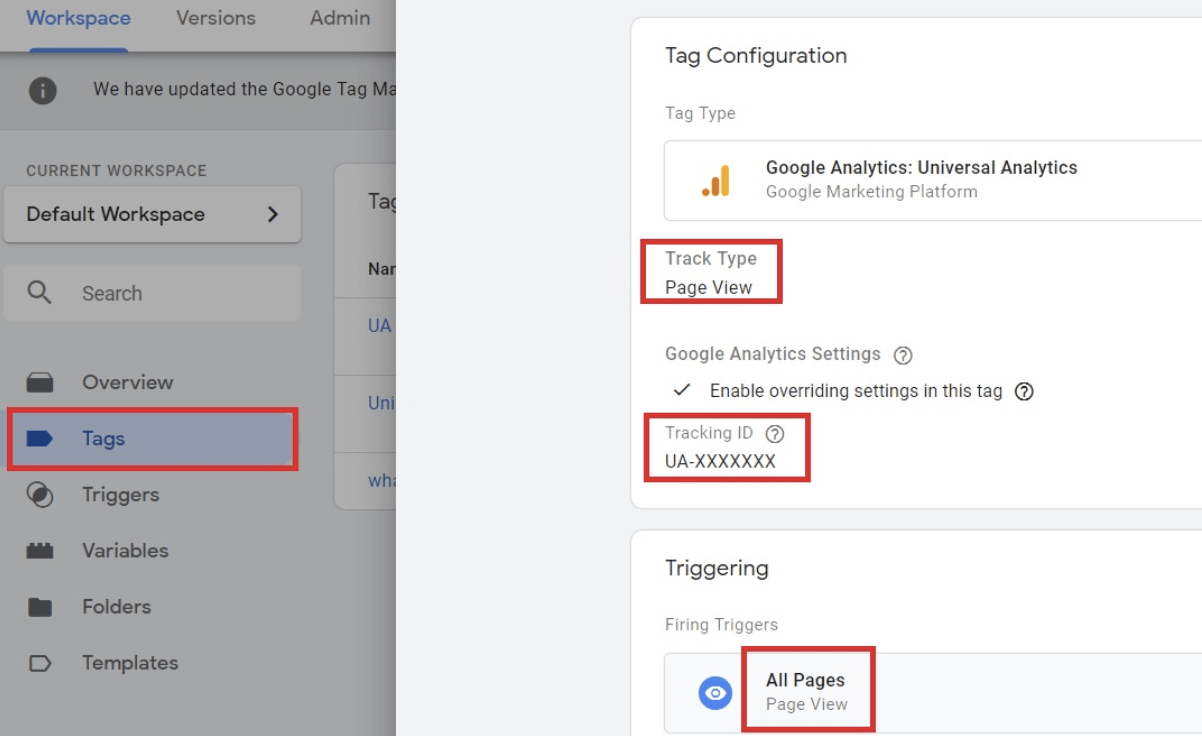
Task: Toggle Enable overriding settings in this tag
Action: (x=682, y=390)
